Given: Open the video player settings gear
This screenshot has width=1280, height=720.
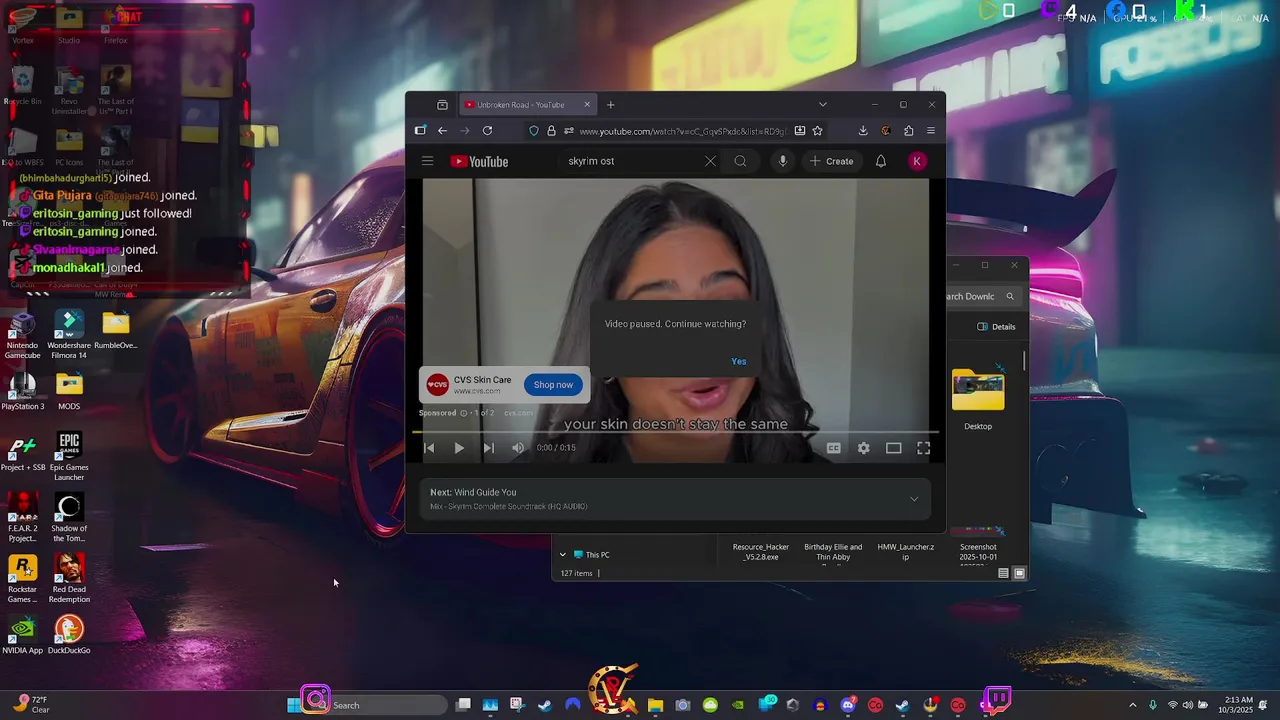Looking at the screenshot, I should tap(863, 448).
